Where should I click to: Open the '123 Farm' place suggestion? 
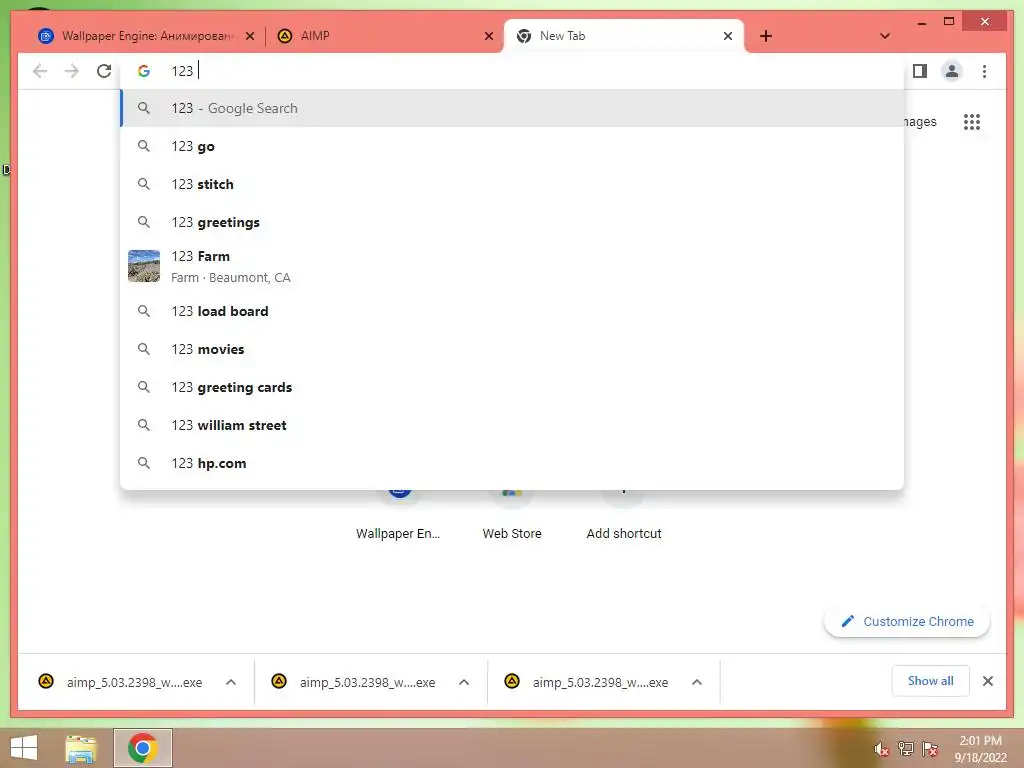click(512, 266)
